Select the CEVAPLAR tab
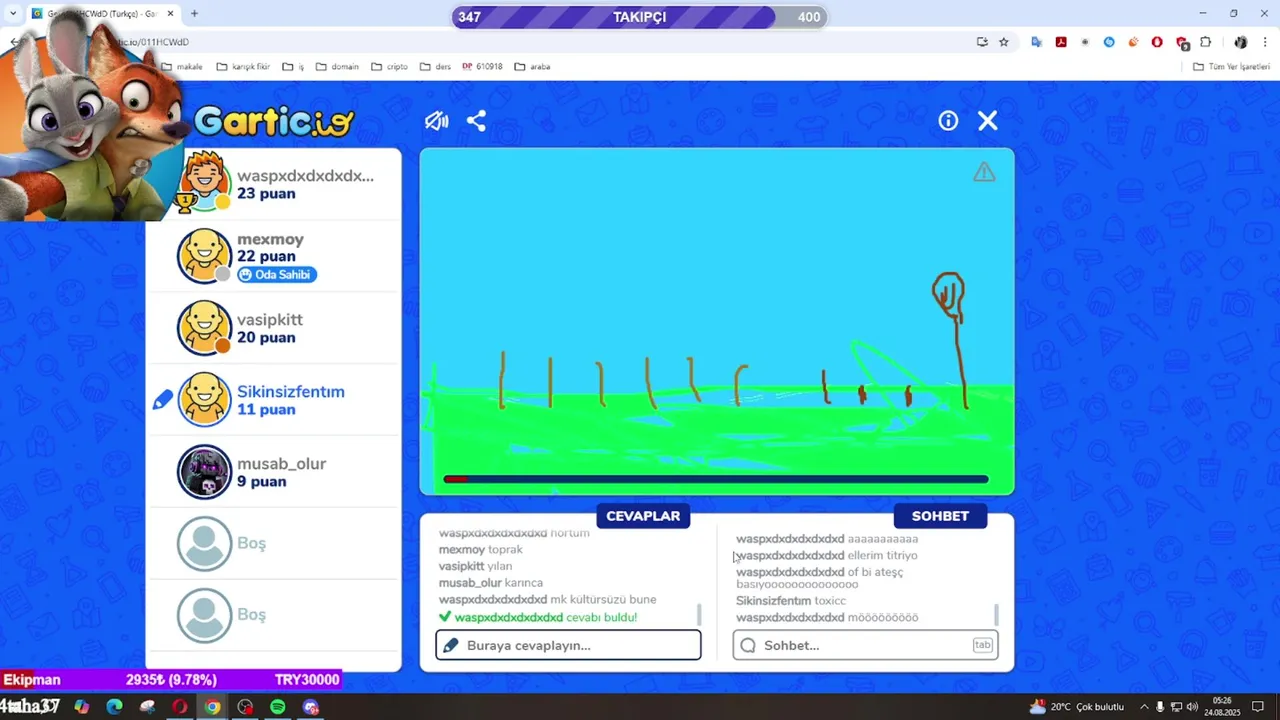 point(643,516)
